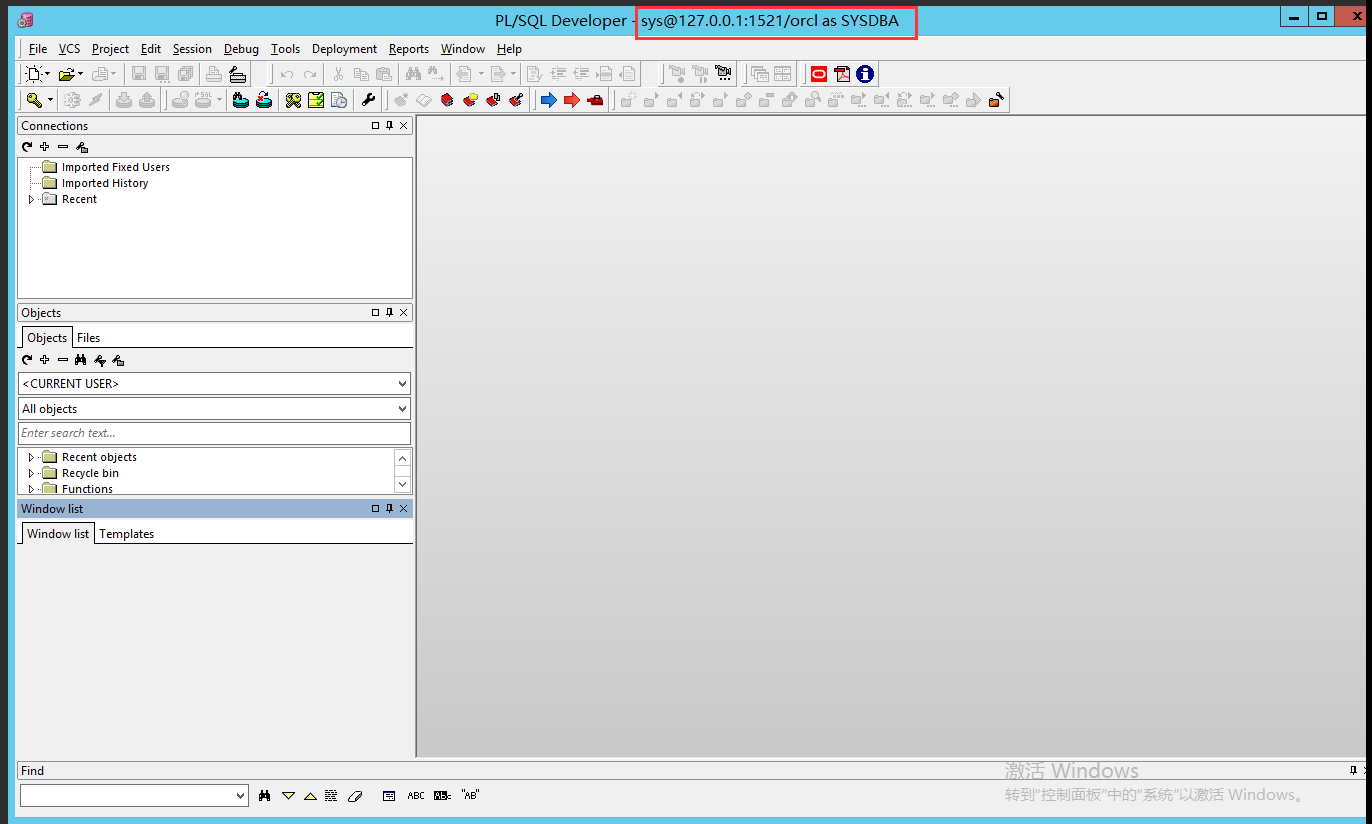1372x824 pixels.
Task: Select the Imported History folder
Action: click(105, 184)
